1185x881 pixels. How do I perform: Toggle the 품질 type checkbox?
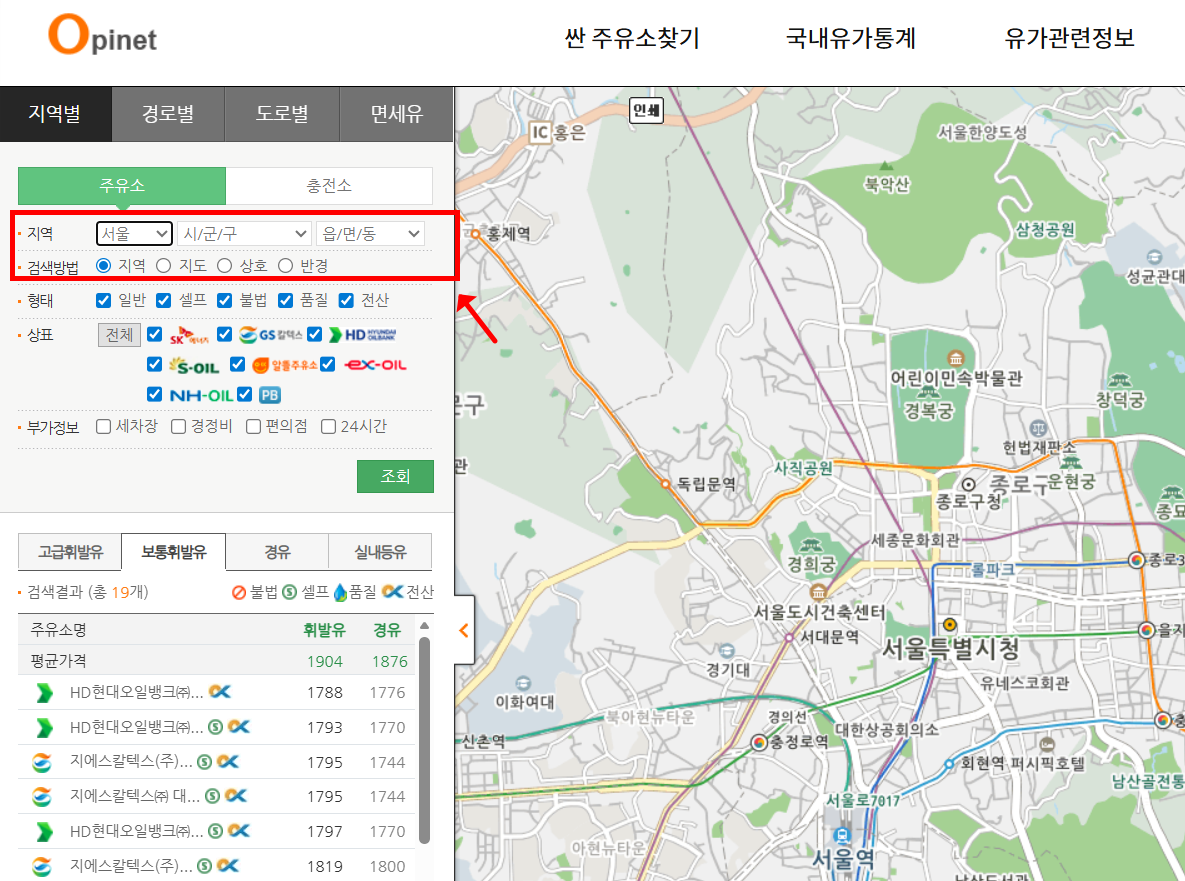coord(285,301)
